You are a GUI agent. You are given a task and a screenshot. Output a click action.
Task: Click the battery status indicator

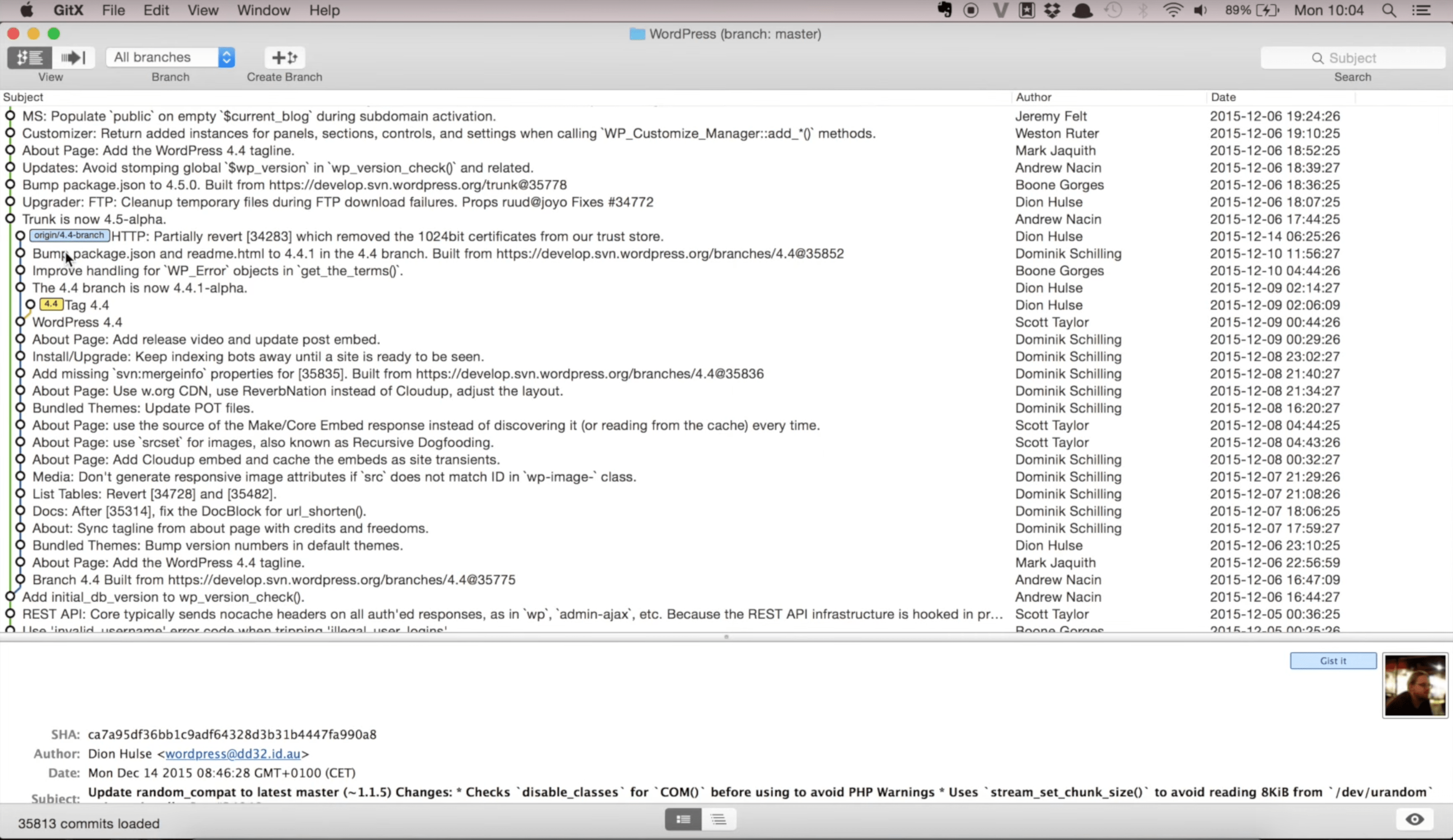1252,11
